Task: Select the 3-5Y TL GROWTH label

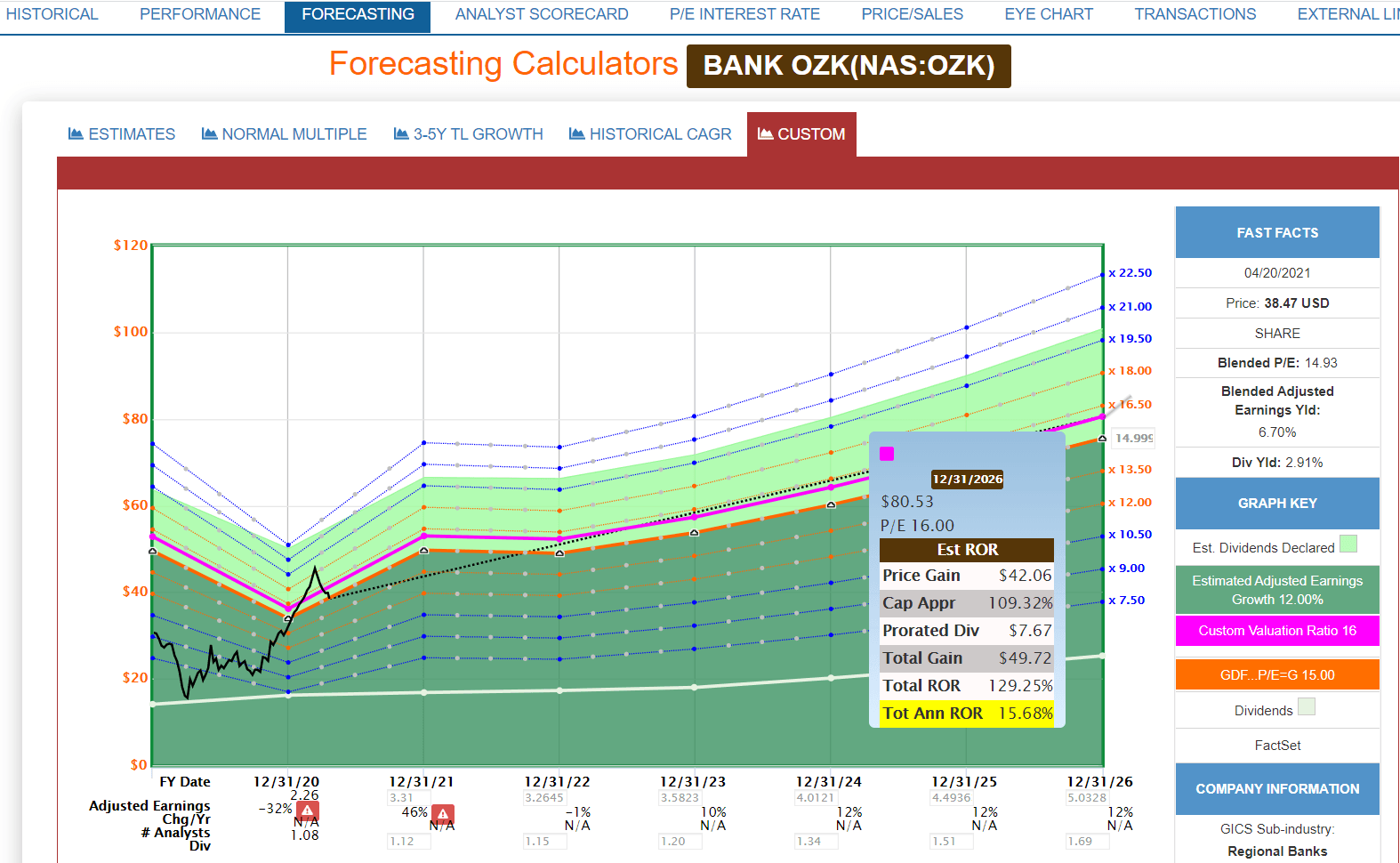Action: tap(479, 134)
